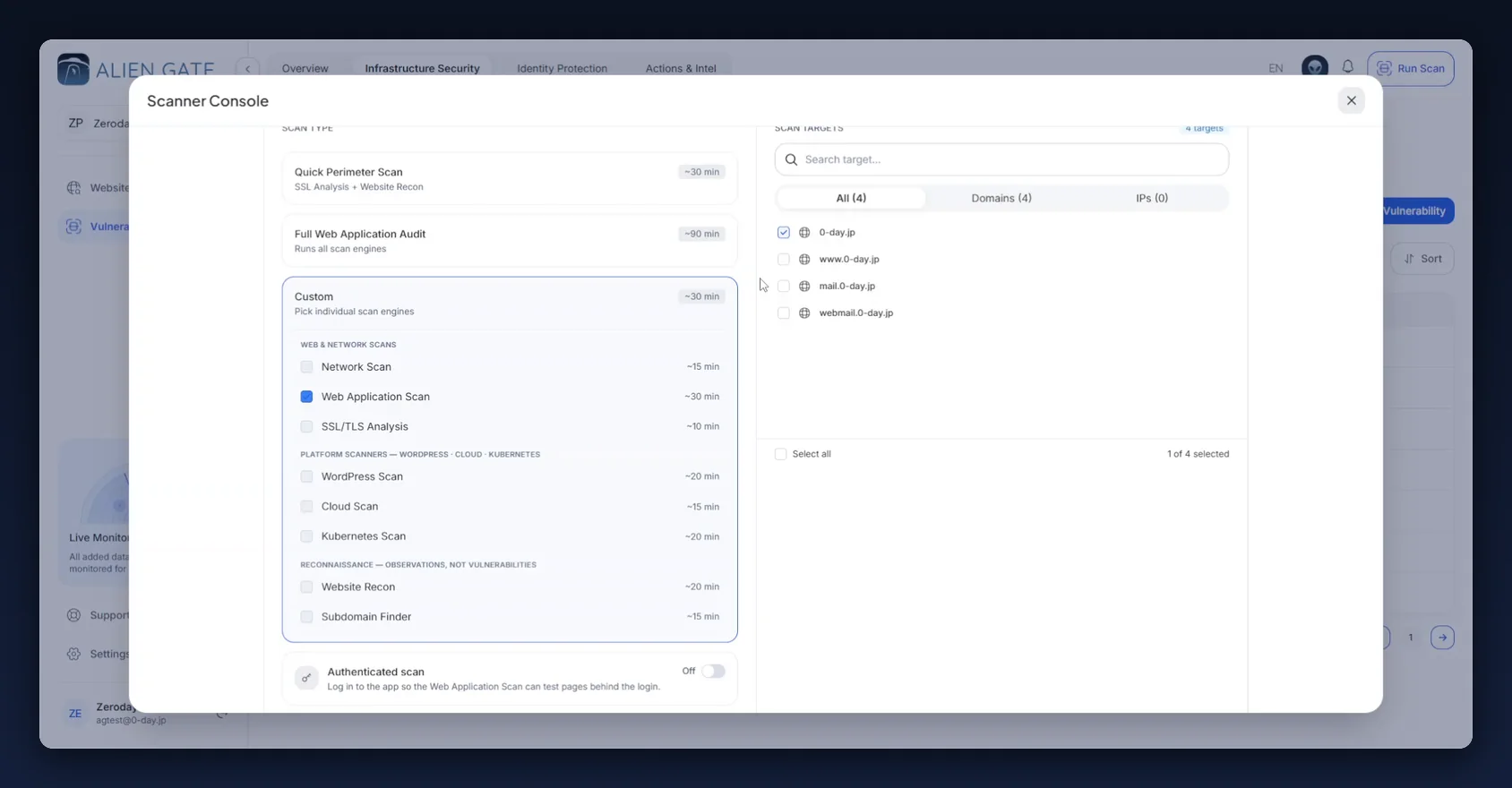Switch to the Domains (4) tab
This screenshot has height=788, width=1512.
[x=1001, y=198]
